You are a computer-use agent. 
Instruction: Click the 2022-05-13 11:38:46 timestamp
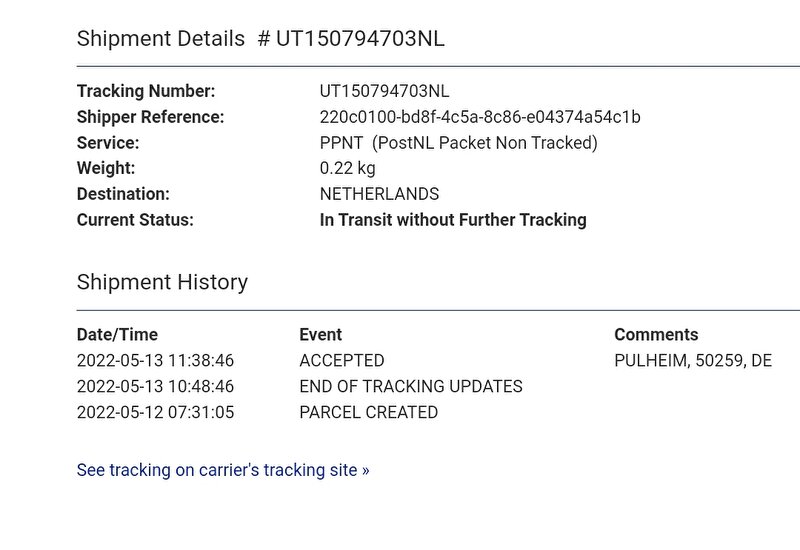coord(155,361)
